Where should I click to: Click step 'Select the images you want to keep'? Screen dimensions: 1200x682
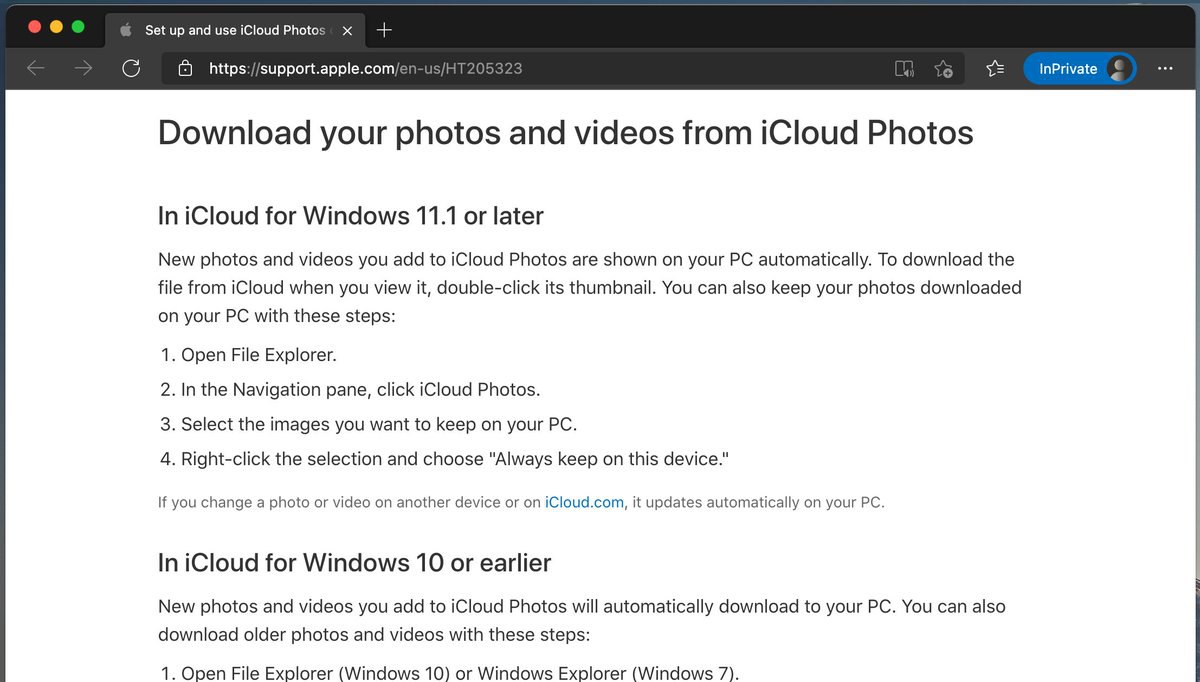[x=379, y=424]
